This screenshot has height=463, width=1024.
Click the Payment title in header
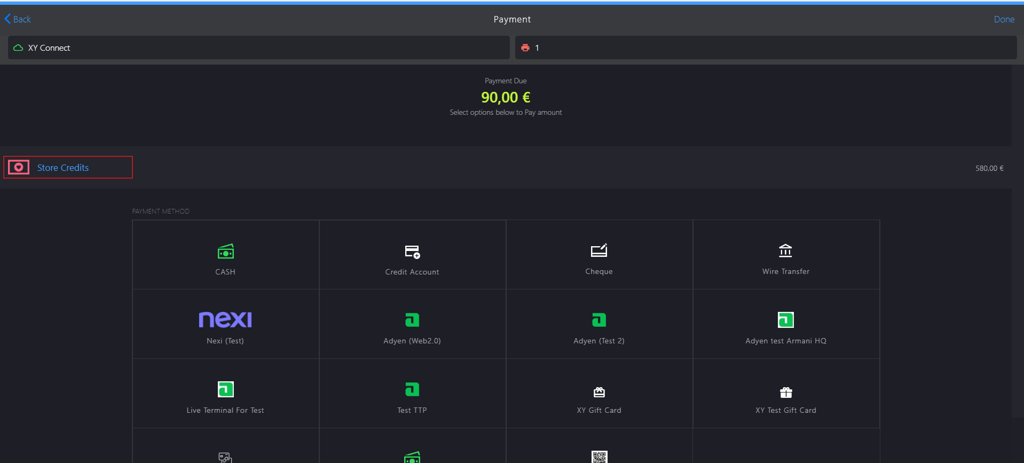(512, 20)
